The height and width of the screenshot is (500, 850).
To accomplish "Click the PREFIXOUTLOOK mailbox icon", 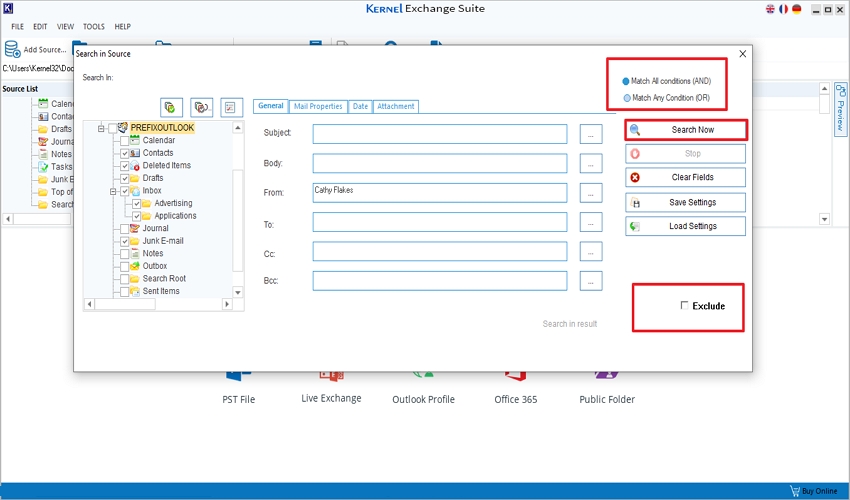I will tap(123, 127).
